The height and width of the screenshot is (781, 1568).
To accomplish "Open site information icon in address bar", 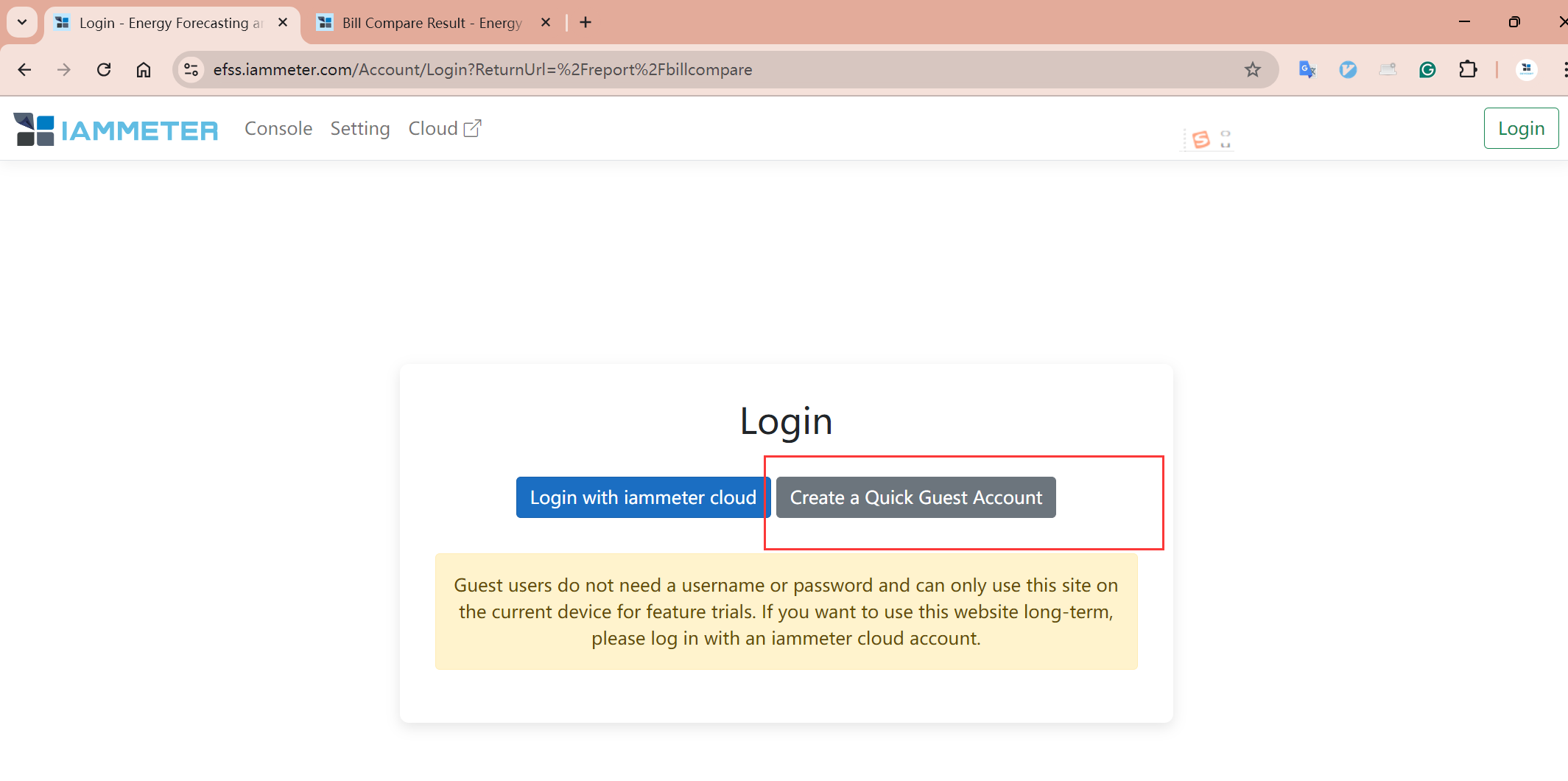I will [191, 69].
